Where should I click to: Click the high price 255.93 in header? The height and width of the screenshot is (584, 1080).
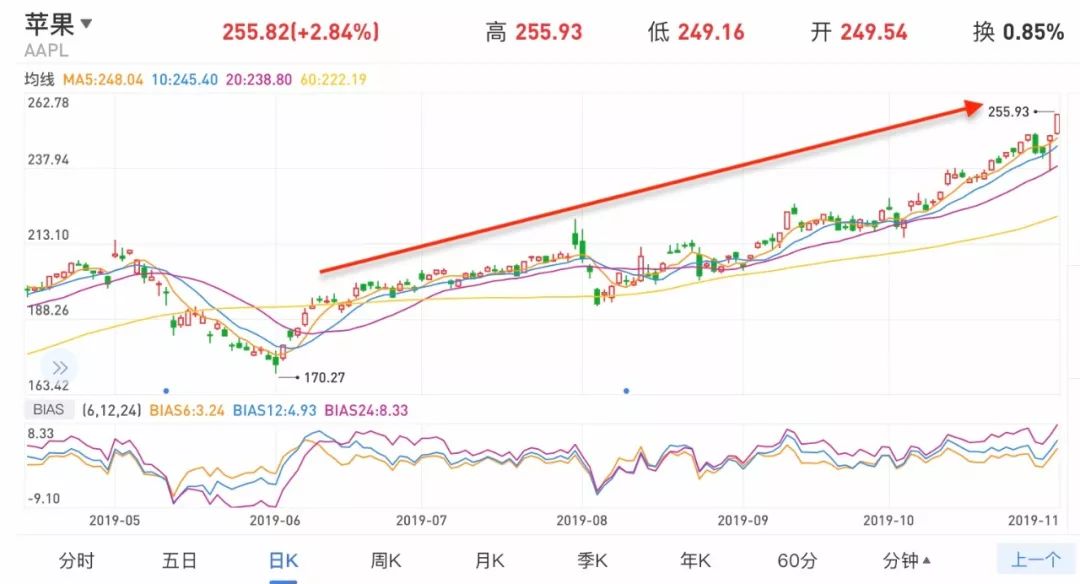(549, 32)
